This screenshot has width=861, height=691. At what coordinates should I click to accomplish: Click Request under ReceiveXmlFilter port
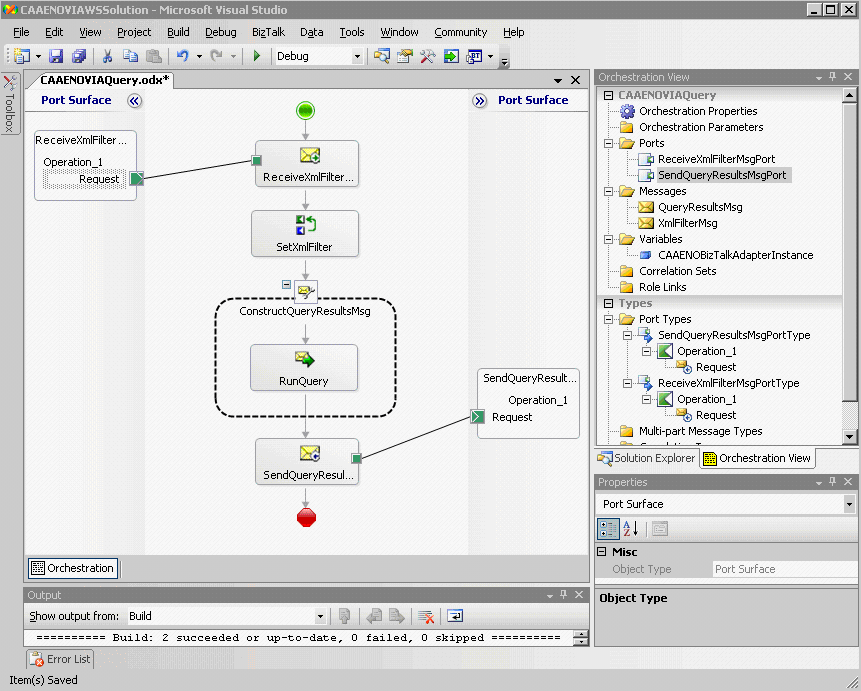pyautogui.click(x=85, y=179)
